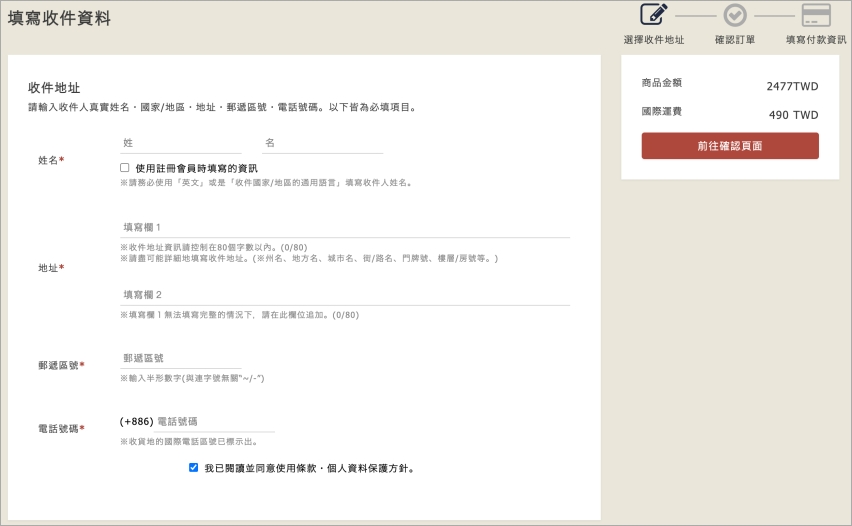This screenshot has height=526, width=852.
Task: Select the 電話號碼 phone number input
Action: click(x=214, y=422)
